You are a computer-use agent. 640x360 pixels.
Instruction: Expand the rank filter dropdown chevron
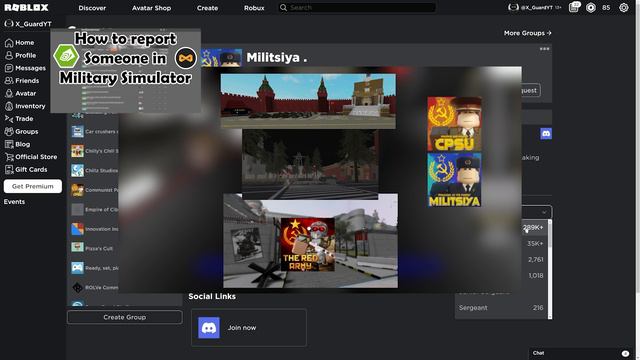544,212
